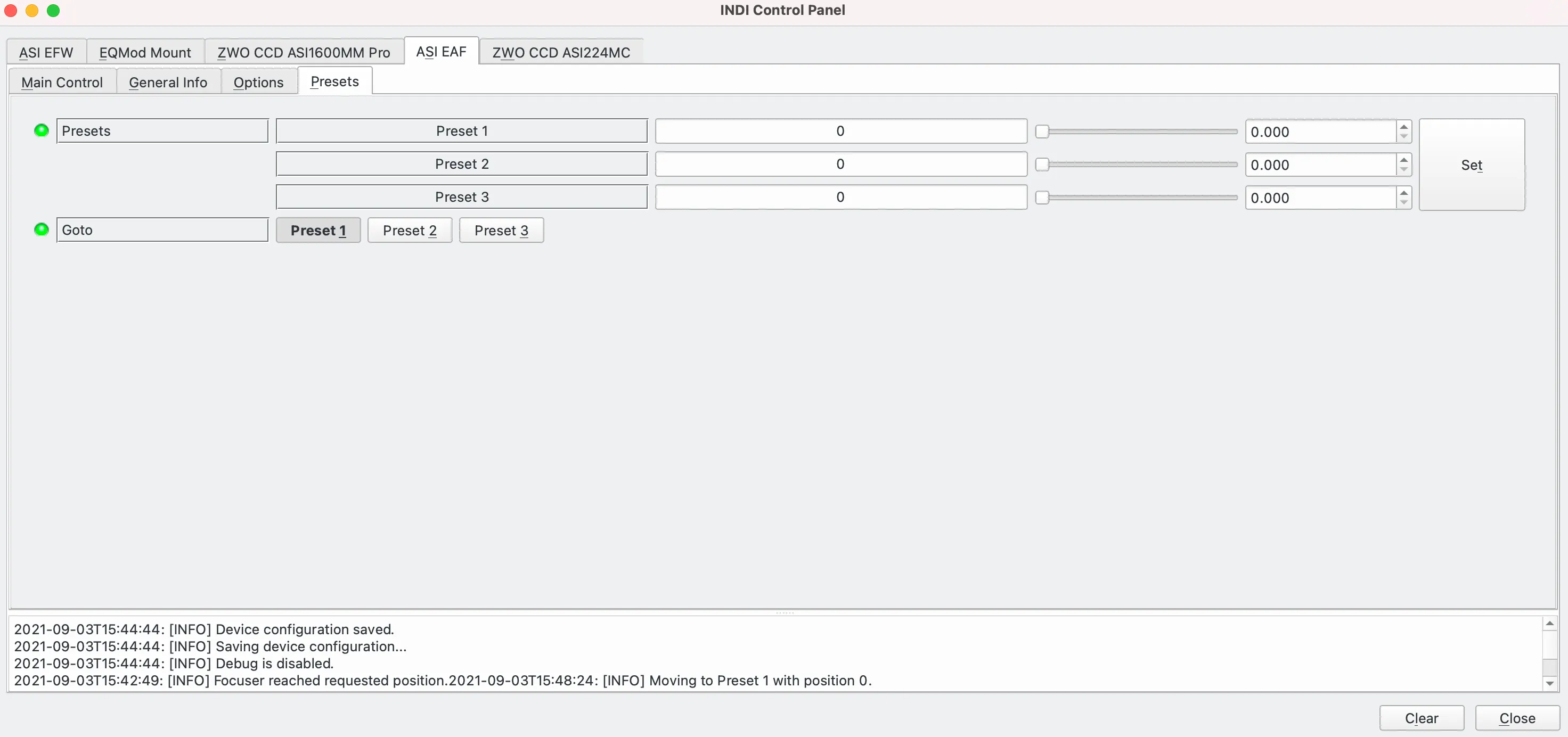Image resolution: width=1568 pixels, height=737 pixels.
Task: Open the EQMod Mount device tab
Action: (145, 52)
